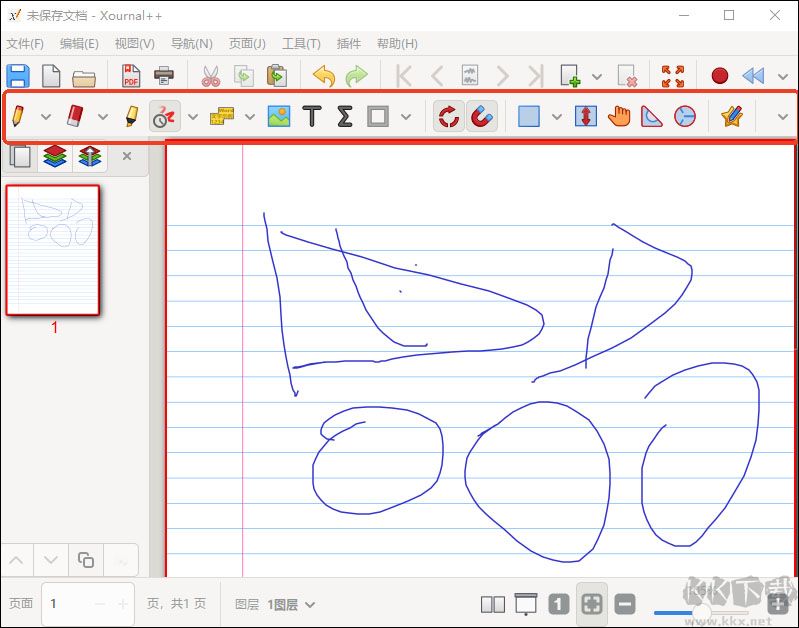Close the sidebar panel
This screenshot has height=628, width=799.
click(127, 156)
